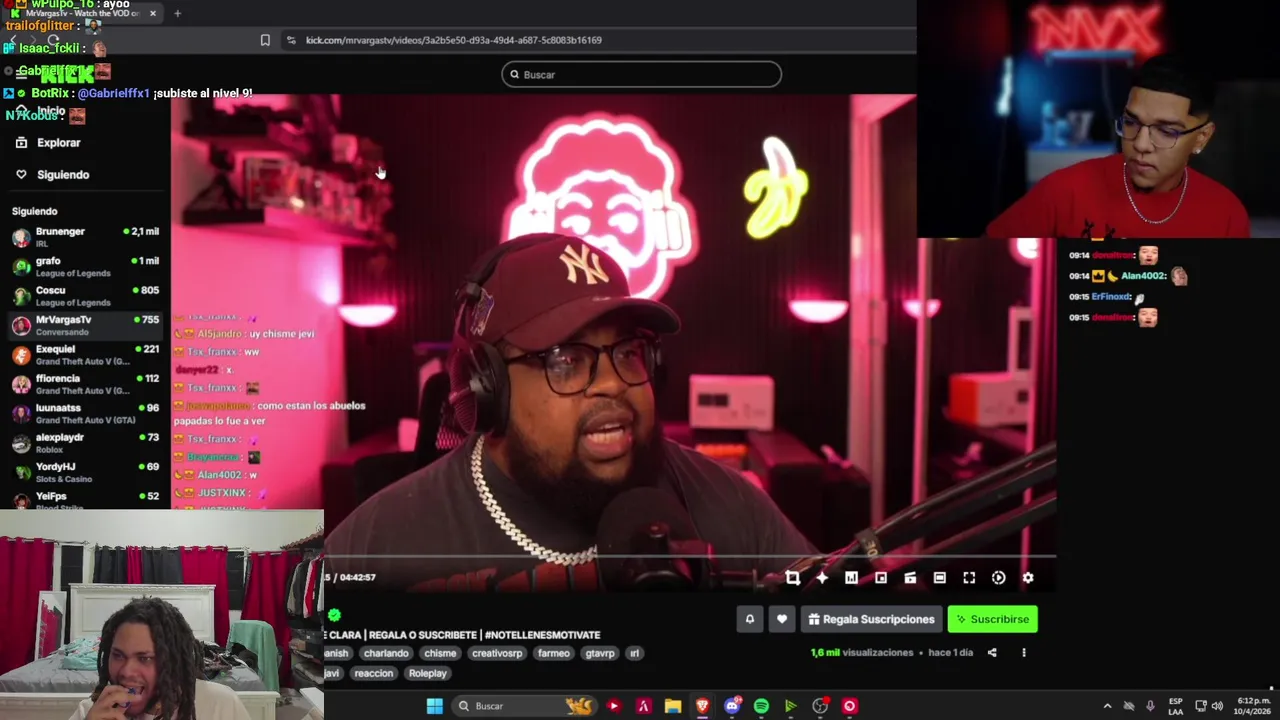Share the video using share icon

point(992,653)
